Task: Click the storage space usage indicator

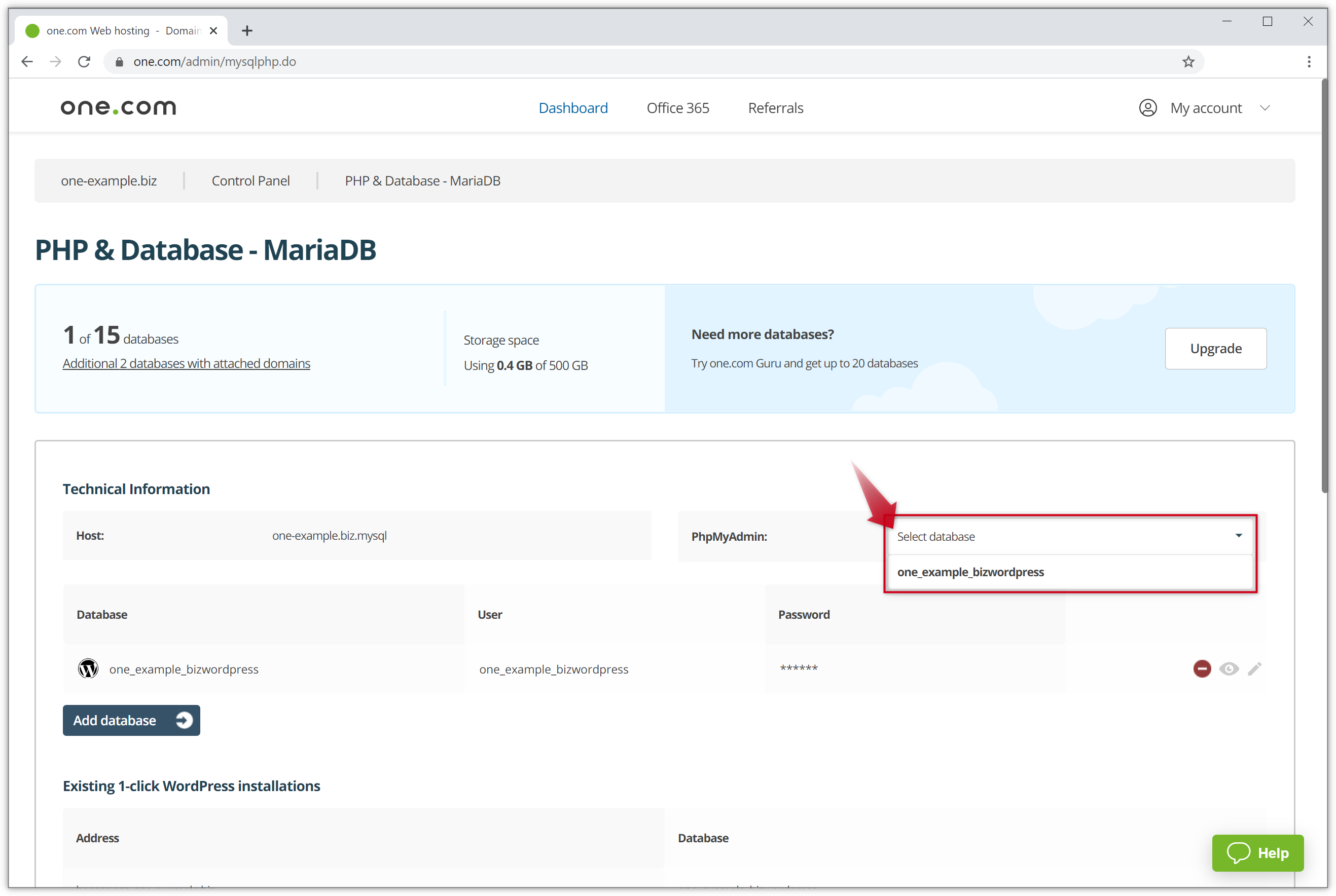Action: [525, 365]
